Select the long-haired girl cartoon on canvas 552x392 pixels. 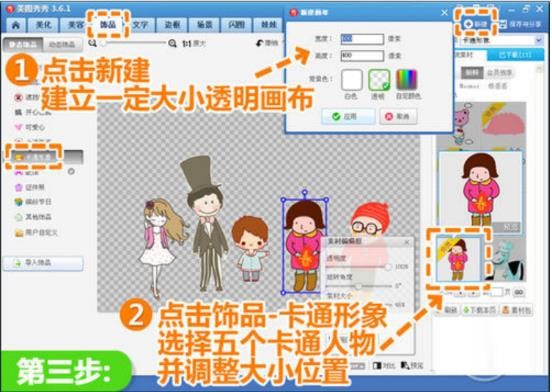click(x=161, y=248)
